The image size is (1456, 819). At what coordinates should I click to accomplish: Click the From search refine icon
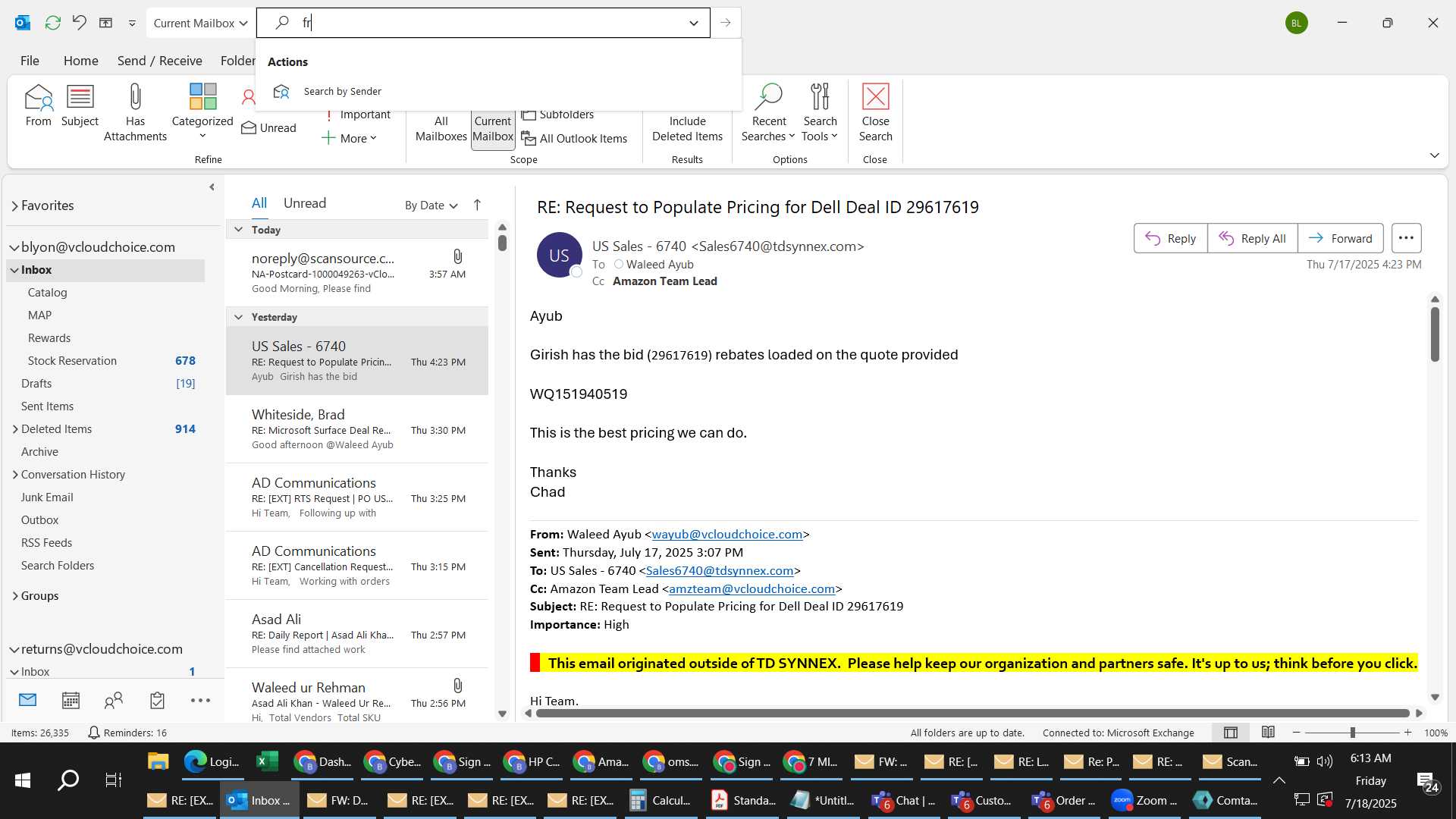click(38, 105)
